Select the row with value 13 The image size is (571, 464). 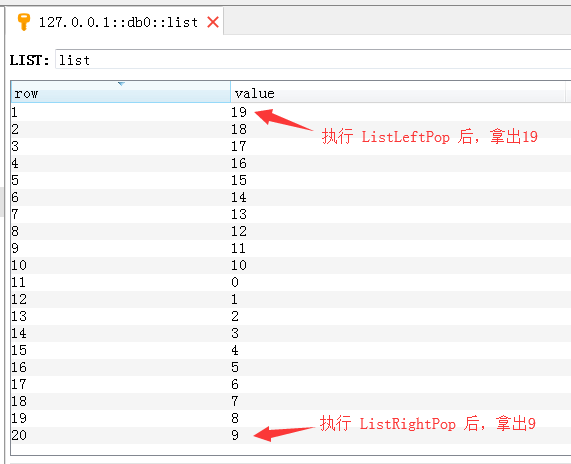tap(291, 214)
